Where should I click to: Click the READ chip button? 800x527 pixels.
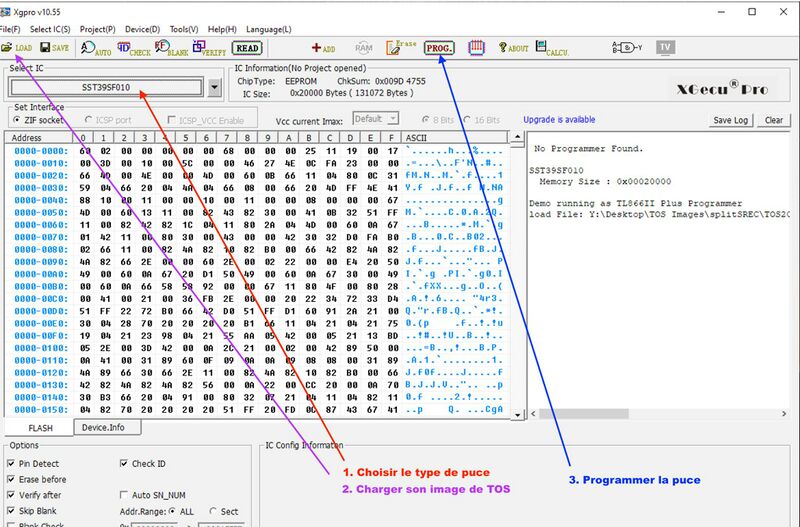(x=247, y=48)
